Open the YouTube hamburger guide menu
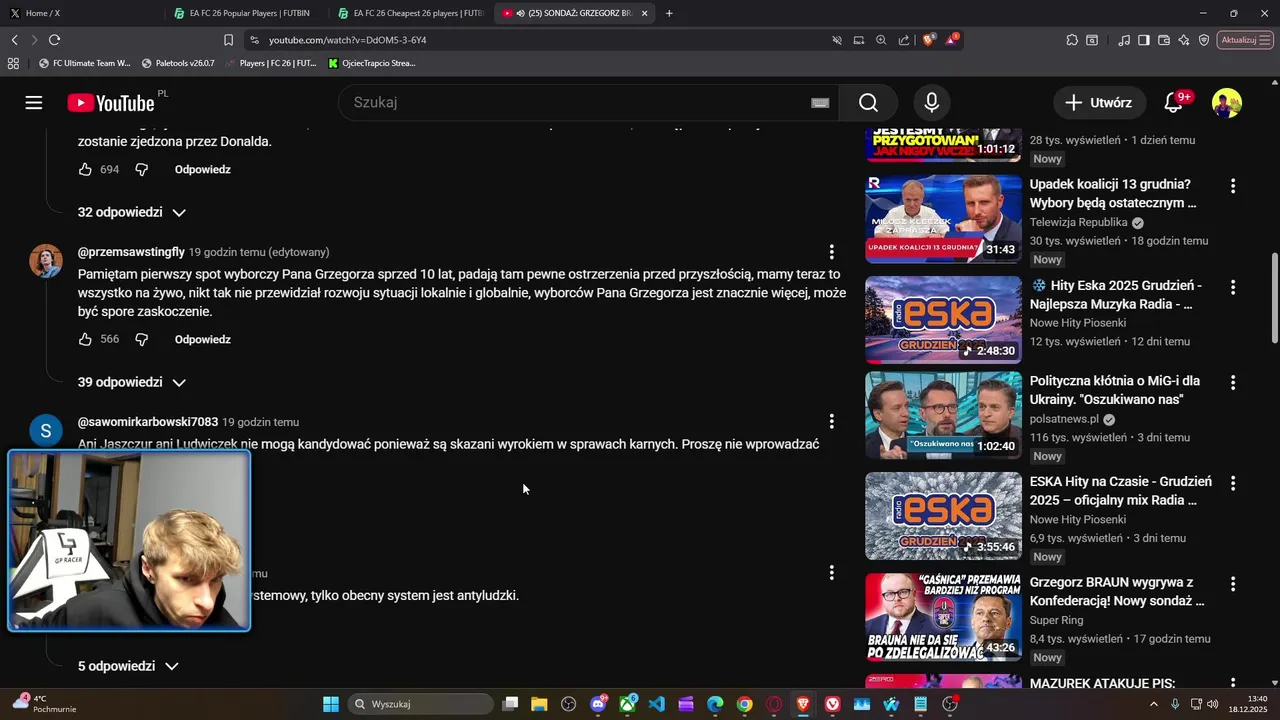This screenshot has height=720, width=1280. pyautogui.click(x=34, y=103)
